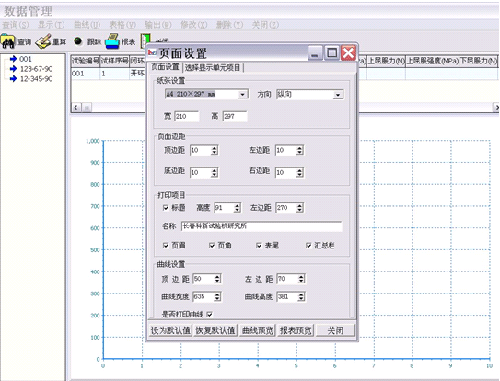Open the 输出(W) menu

pyautogui.click(x=158, y=25)
